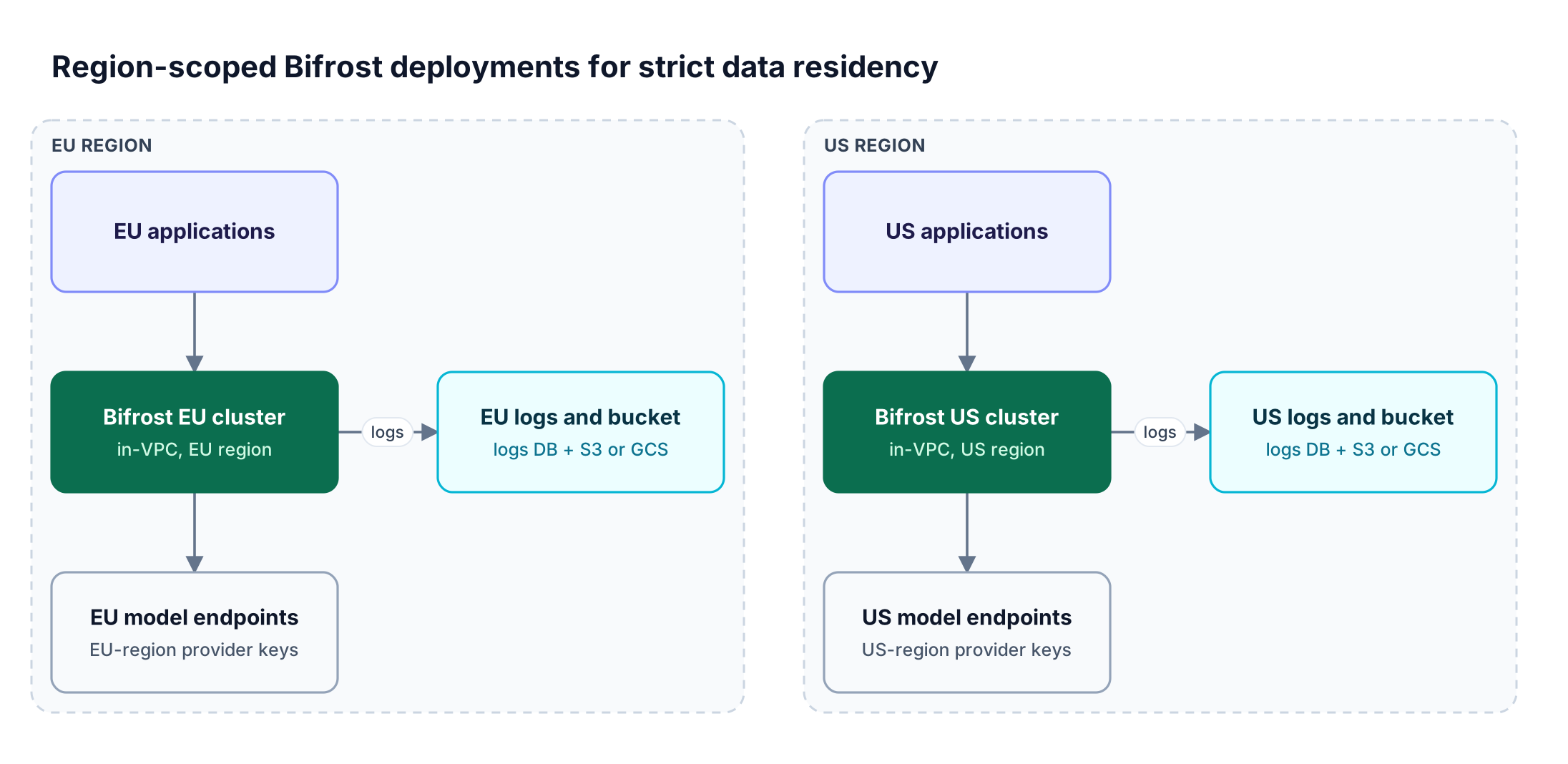This screenshot has width=1568, height=764.
Task: Click 'logs DB + S3 or GCS' under US logs
Action: click(x=1353, y=450)
